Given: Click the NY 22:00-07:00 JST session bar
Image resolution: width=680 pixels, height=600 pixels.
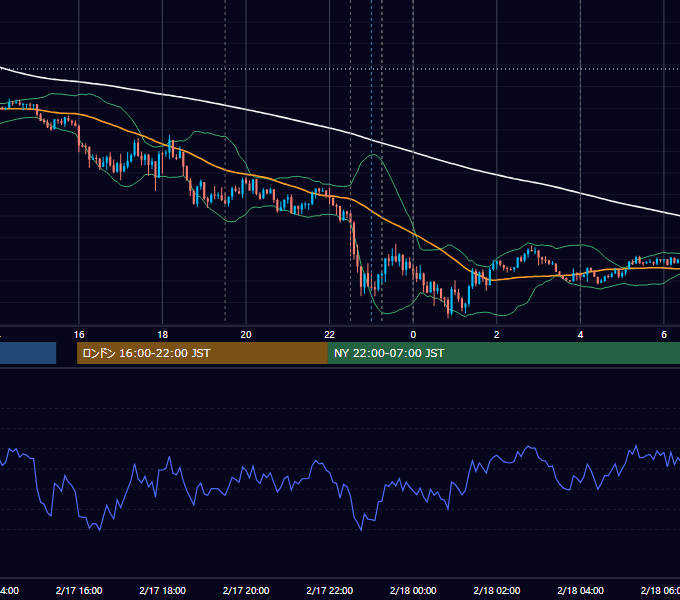Looking at the screenshot, I should click(x=503, y=353).
